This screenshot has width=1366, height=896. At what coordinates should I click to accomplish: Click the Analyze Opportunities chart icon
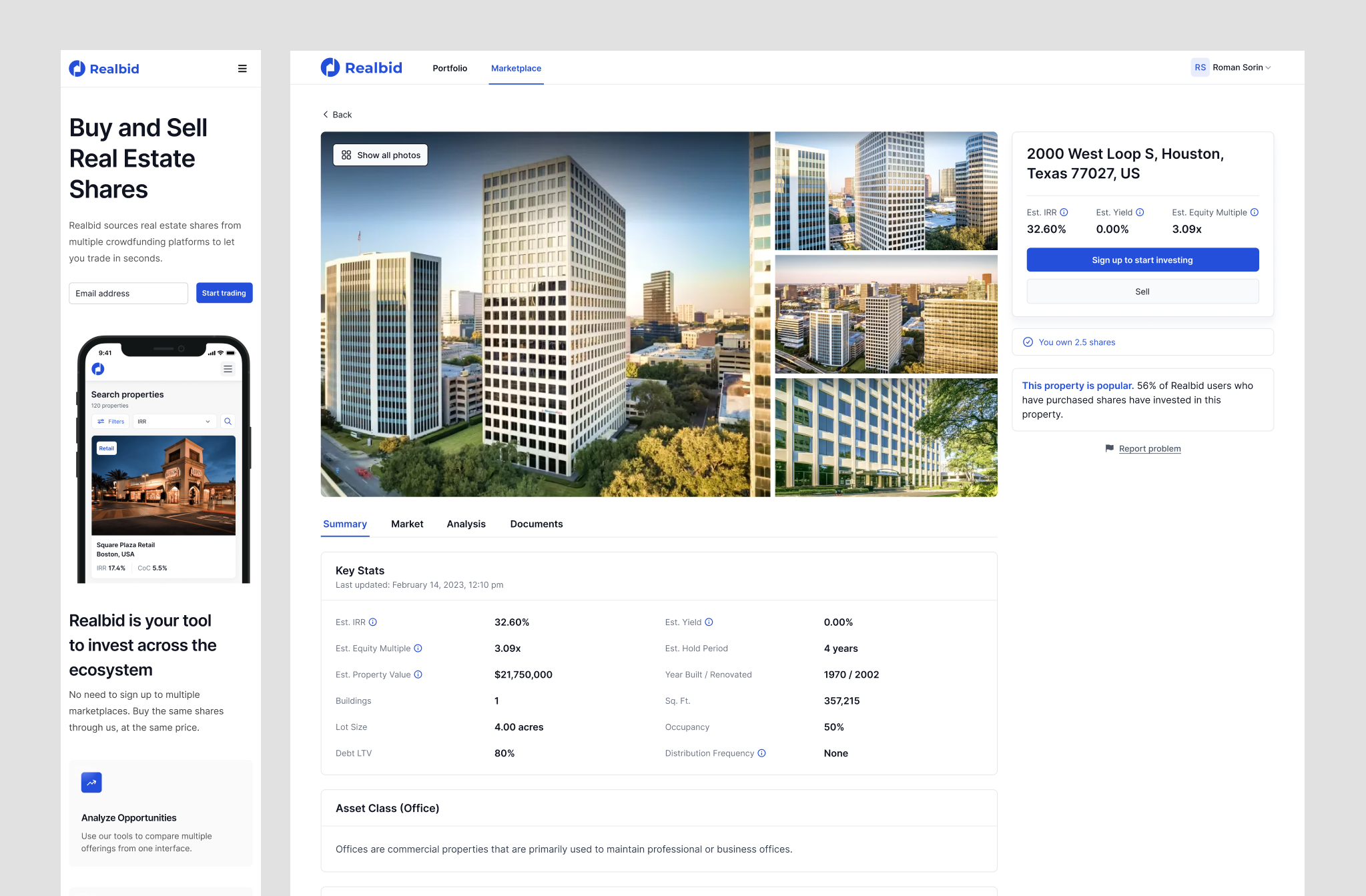click(91, 782)
